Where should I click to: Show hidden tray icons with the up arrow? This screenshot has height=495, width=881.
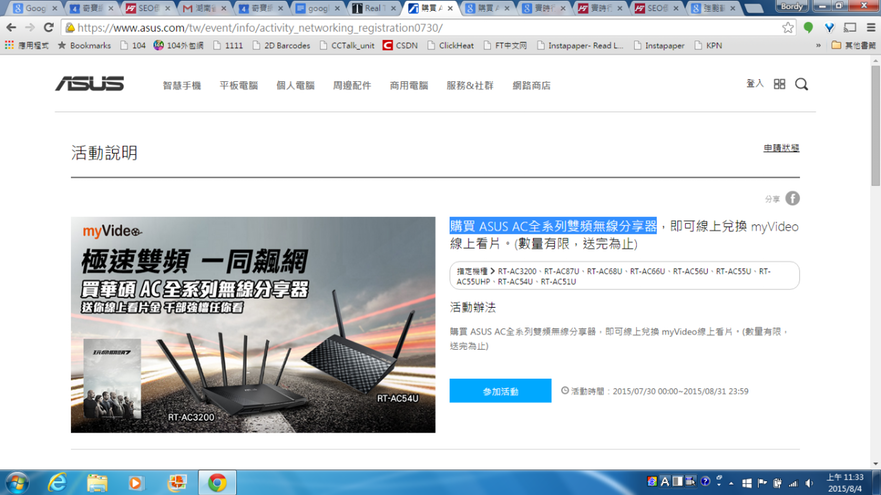[x=731, y=483]
